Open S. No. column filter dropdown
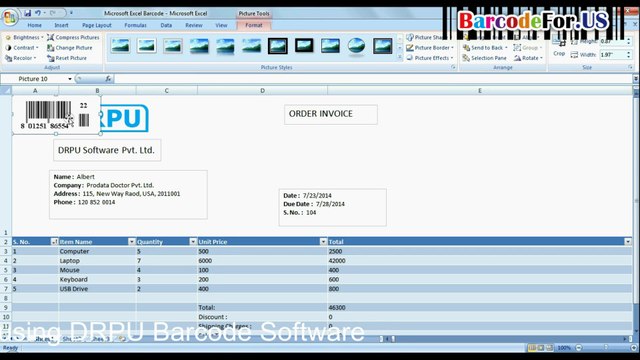 (54, 242)
